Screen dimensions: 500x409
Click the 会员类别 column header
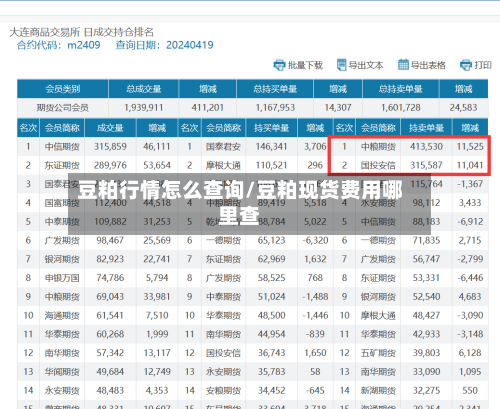[x=63, y=89]
